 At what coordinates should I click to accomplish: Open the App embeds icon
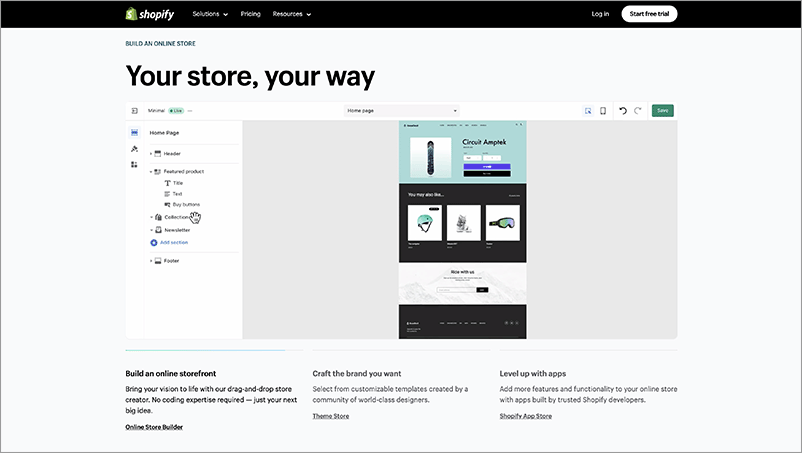[134, 164]
